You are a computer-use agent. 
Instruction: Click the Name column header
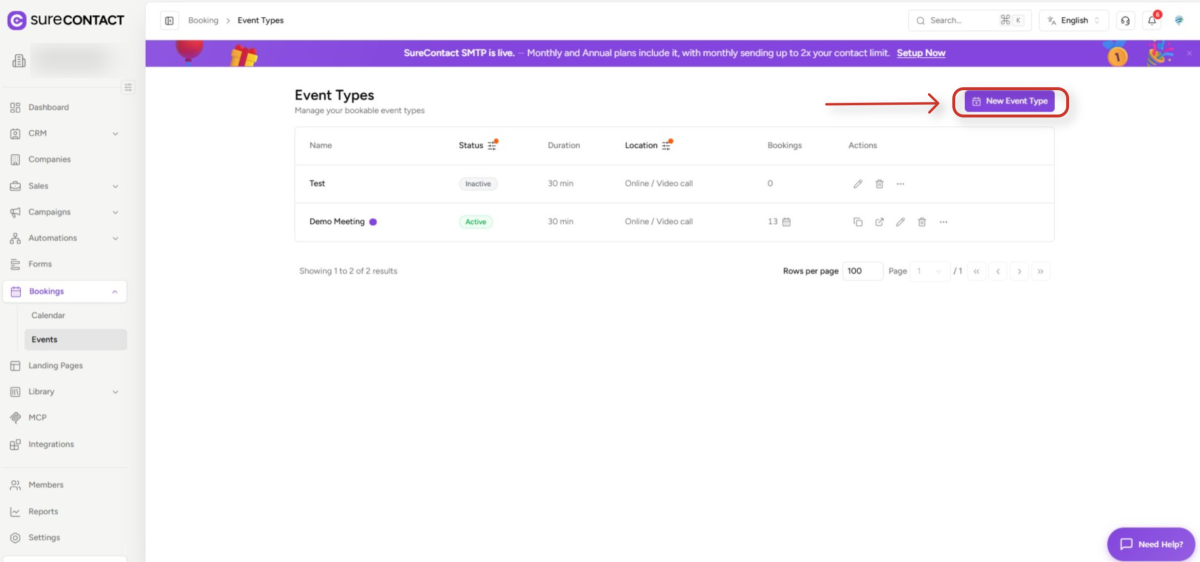point(321,145)
